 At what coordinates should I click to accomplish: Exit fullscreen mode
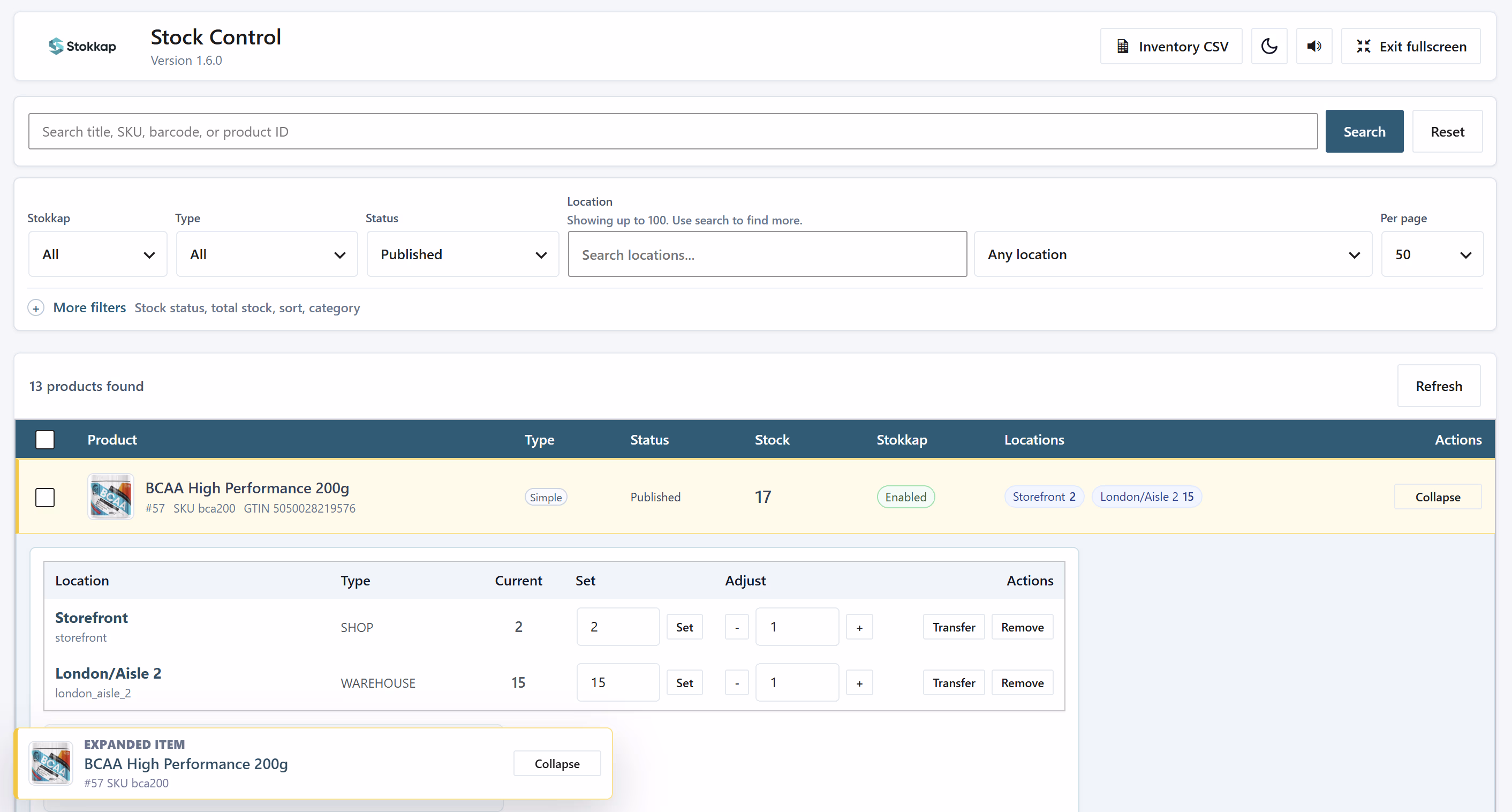pos(1410,47)
